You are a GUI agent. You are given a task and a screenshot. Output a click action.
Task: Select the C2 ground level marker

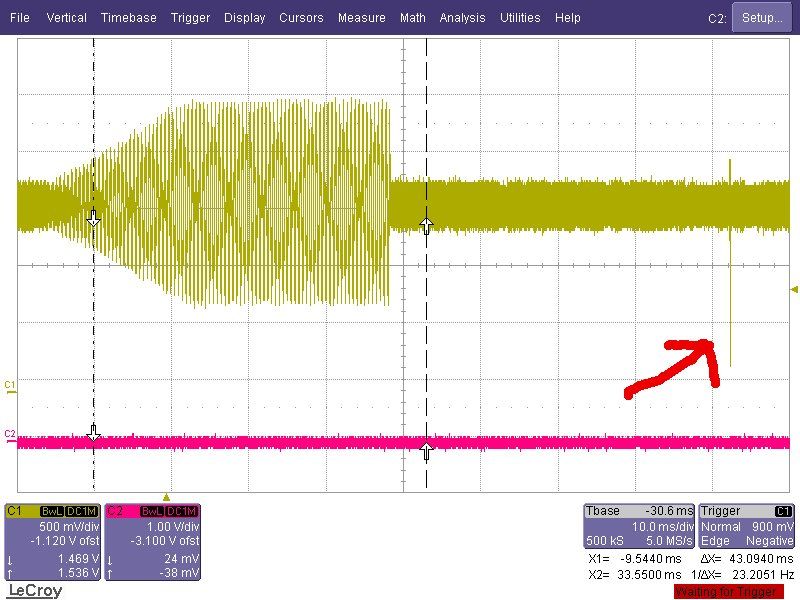tap(10, 436)
